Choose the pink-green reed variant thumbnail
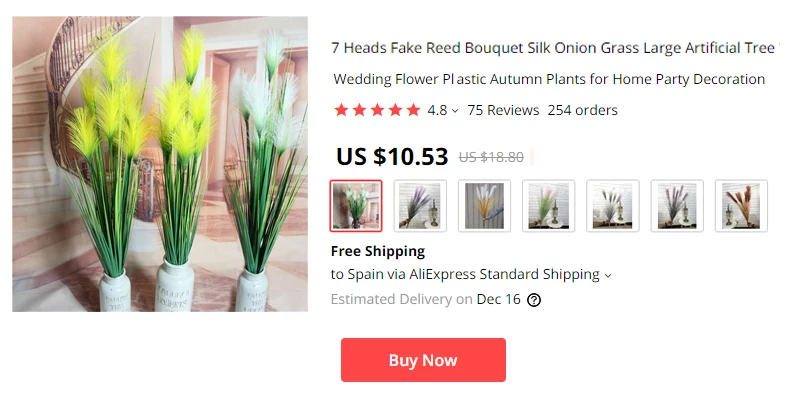790x400 pixels. point(549,206)
